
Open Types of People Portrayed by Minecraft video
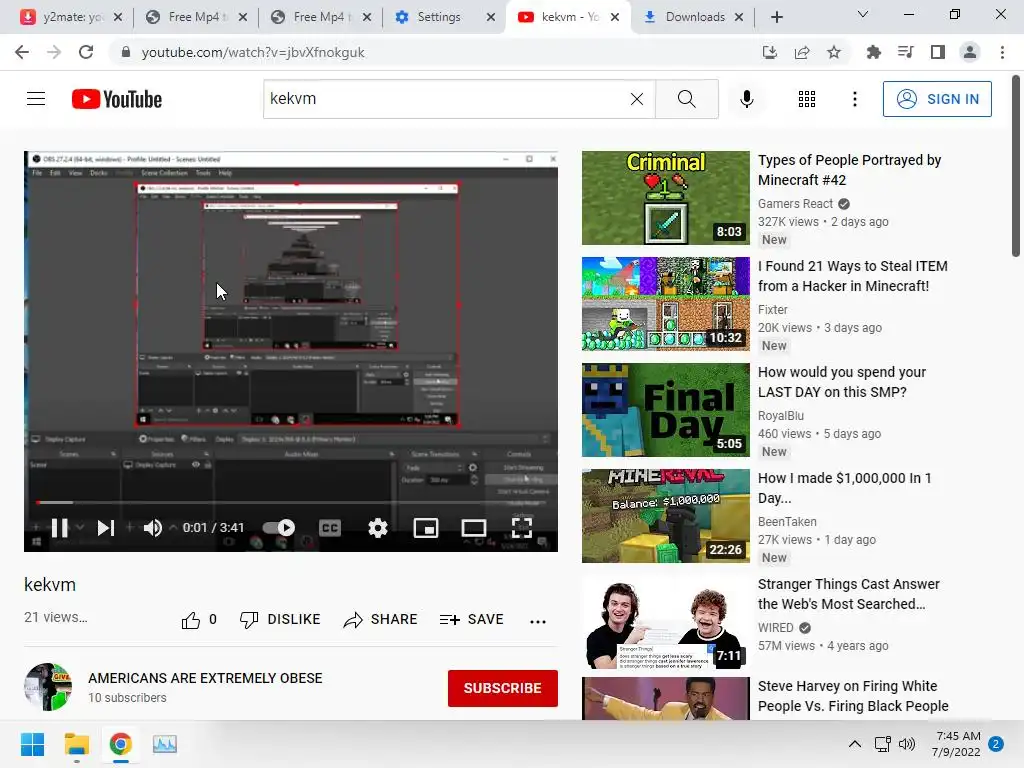[x=849, y=170]
